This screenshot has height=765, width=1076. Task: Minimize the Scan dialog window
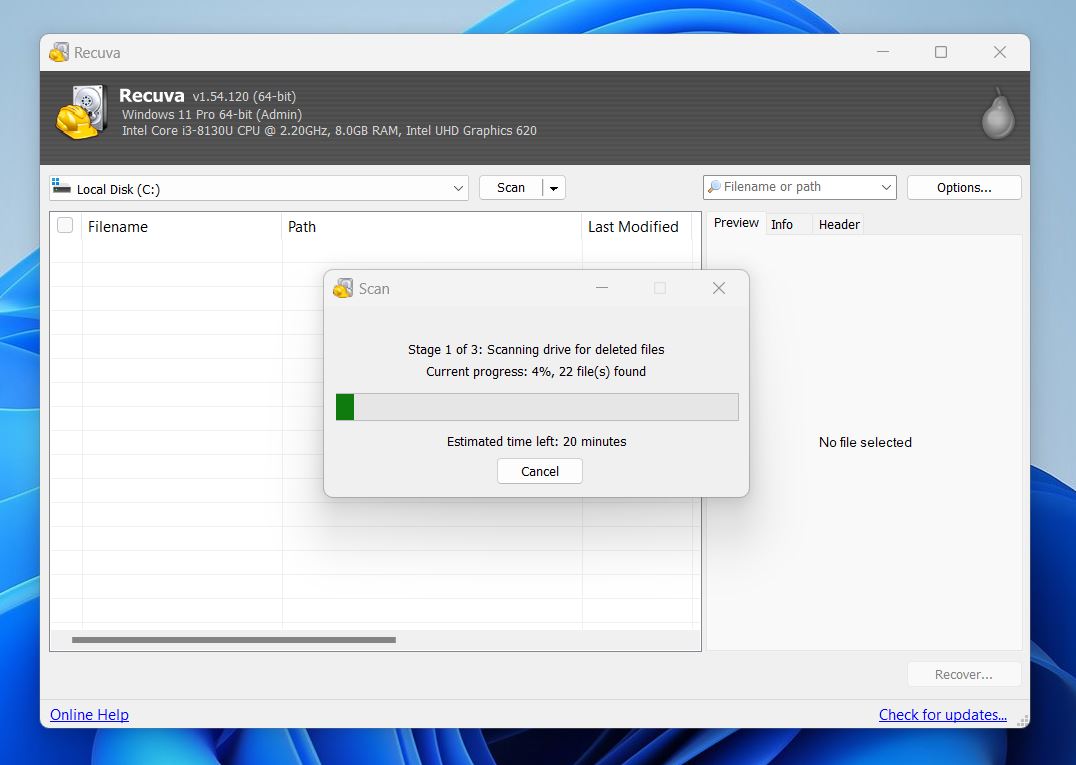point(602,288)
